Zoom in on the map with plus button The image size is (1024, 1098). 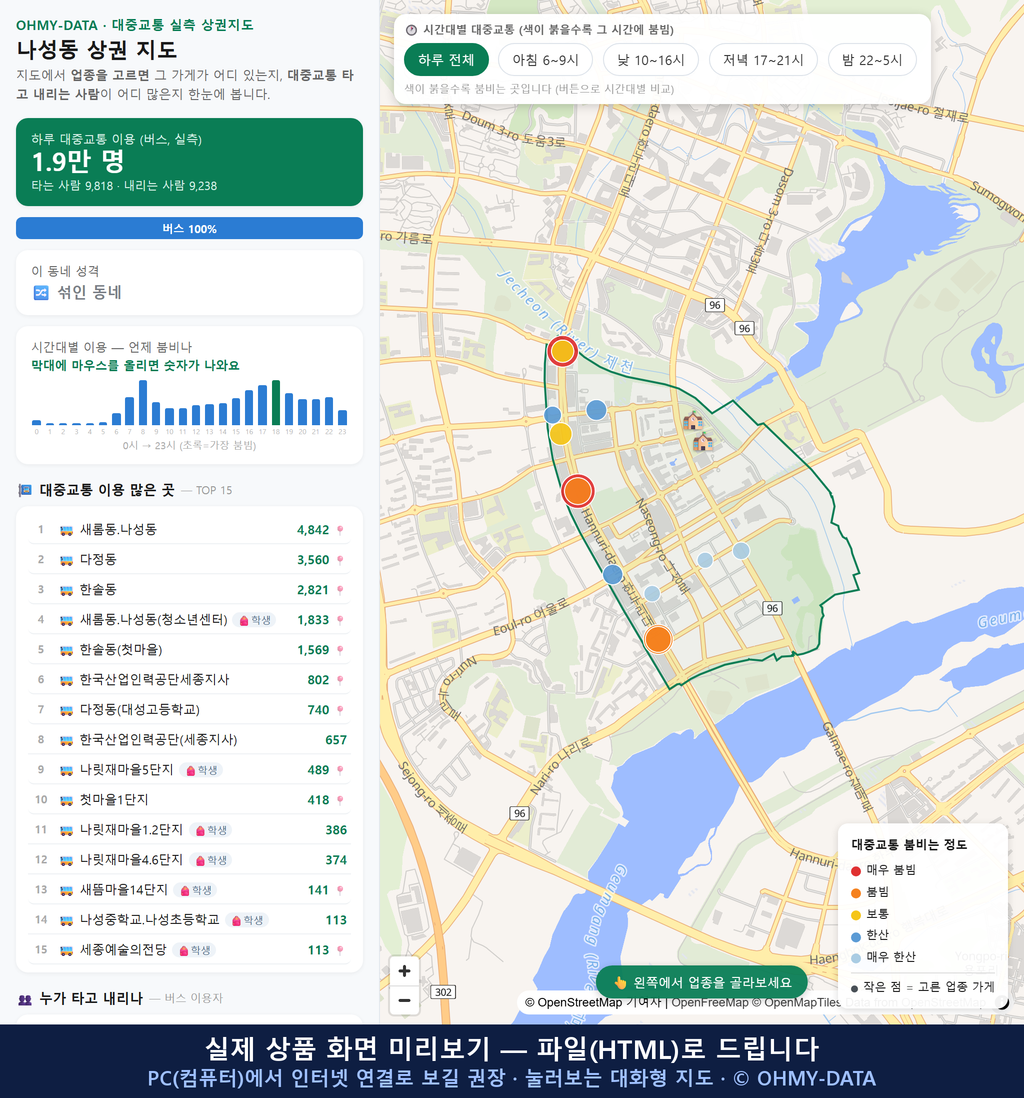point(404,971)
